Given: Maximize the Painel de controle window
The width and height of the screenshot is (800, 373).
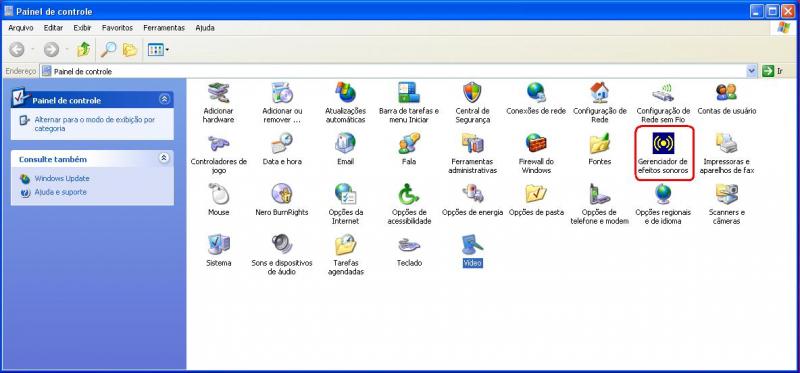Looking at the screenshot, I should coord(773,11).
